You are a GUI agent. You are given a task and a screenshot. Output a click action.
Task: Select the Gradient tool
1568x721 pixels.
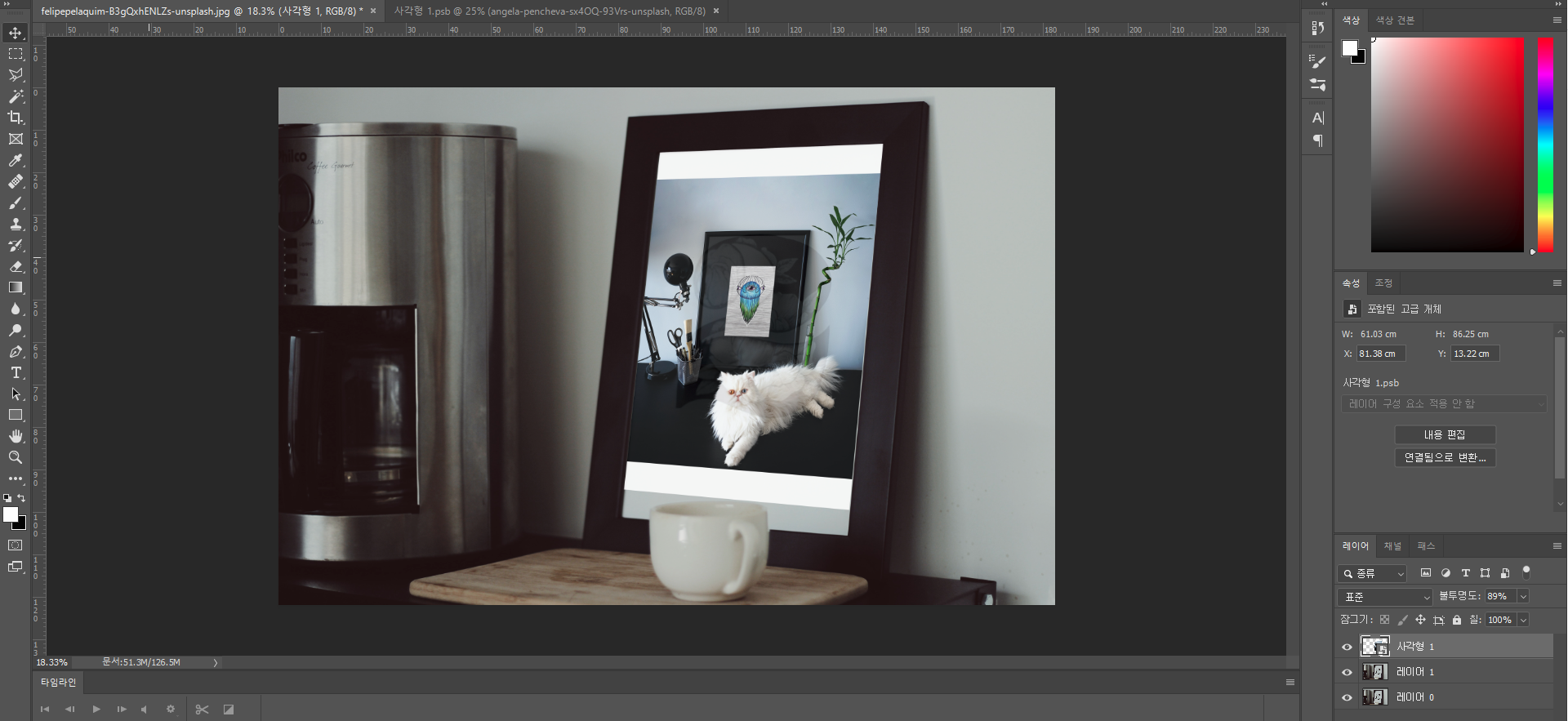coord(16,287)
